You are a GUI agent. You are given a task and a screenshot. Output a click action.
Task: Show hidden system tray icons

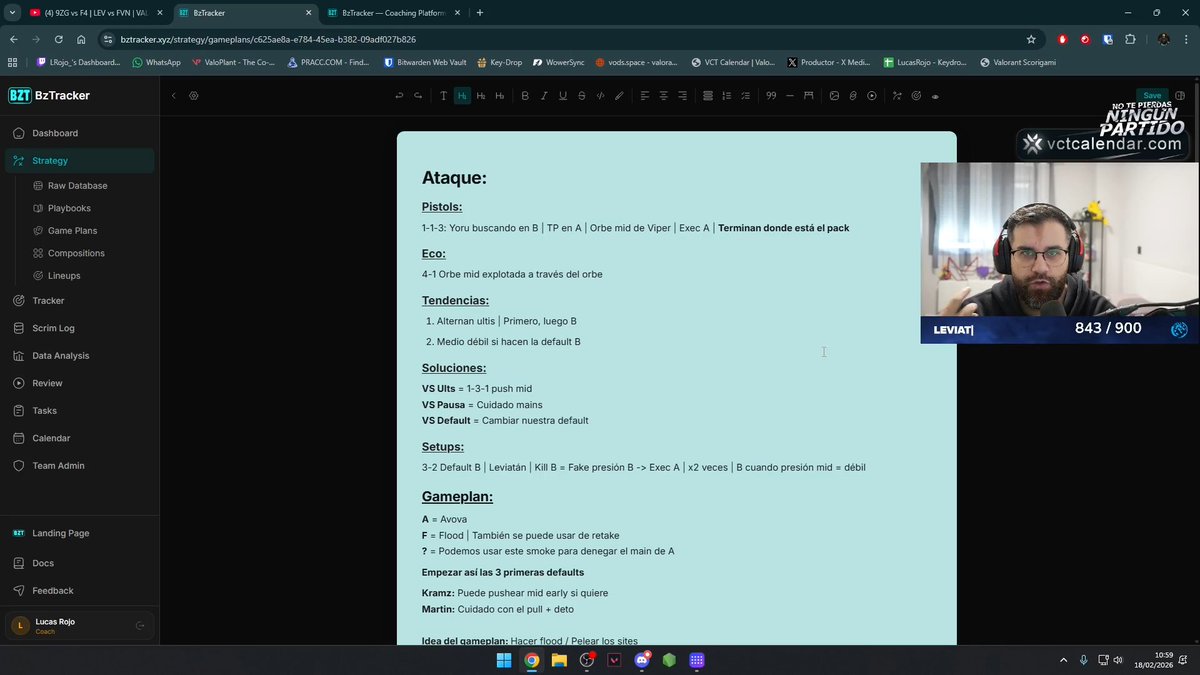tap(1063, 660)
